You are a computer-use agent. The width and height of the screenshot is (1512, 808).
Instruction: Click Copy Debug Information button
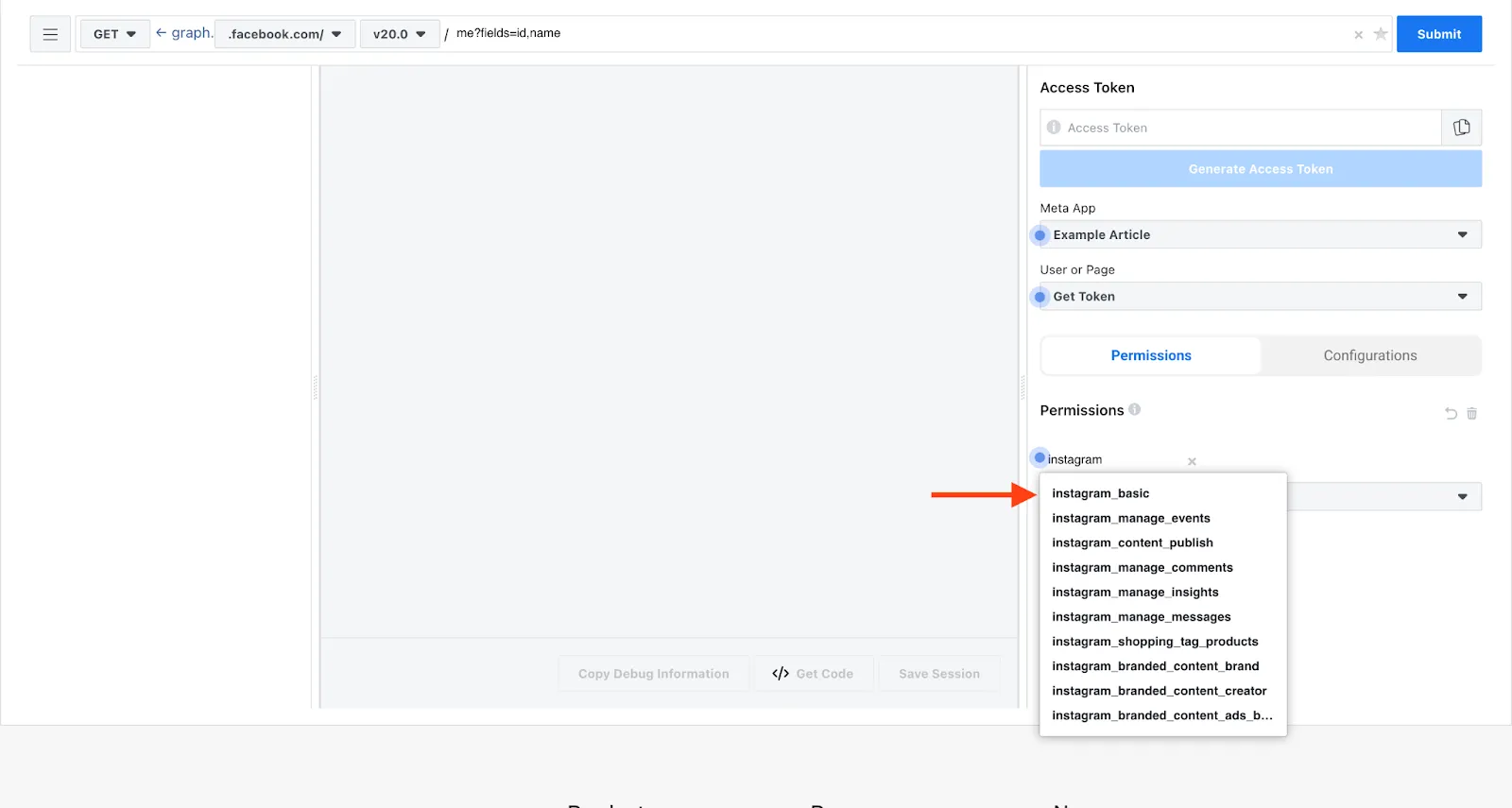(653, 674)
